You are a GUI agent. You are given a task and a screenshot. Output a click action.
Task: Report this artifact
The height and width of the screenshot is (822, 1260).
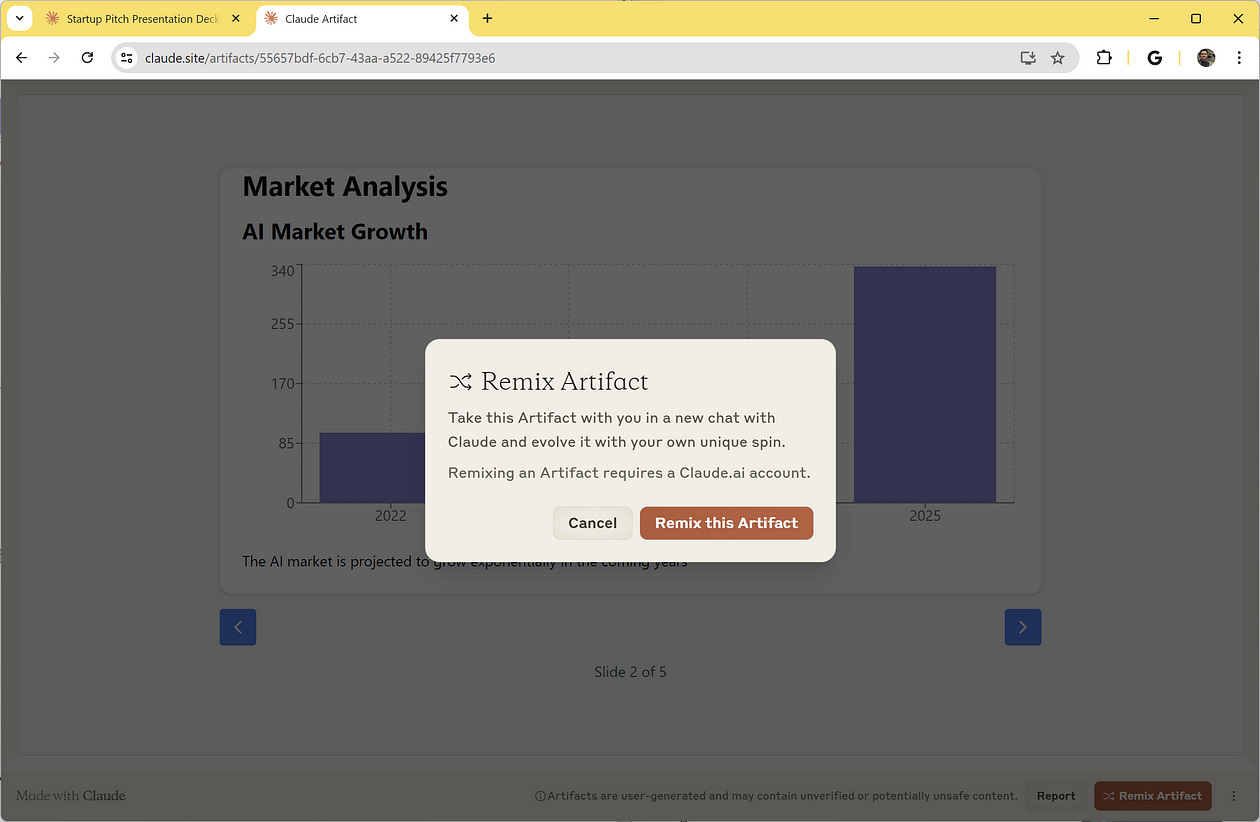(1055, 795)
